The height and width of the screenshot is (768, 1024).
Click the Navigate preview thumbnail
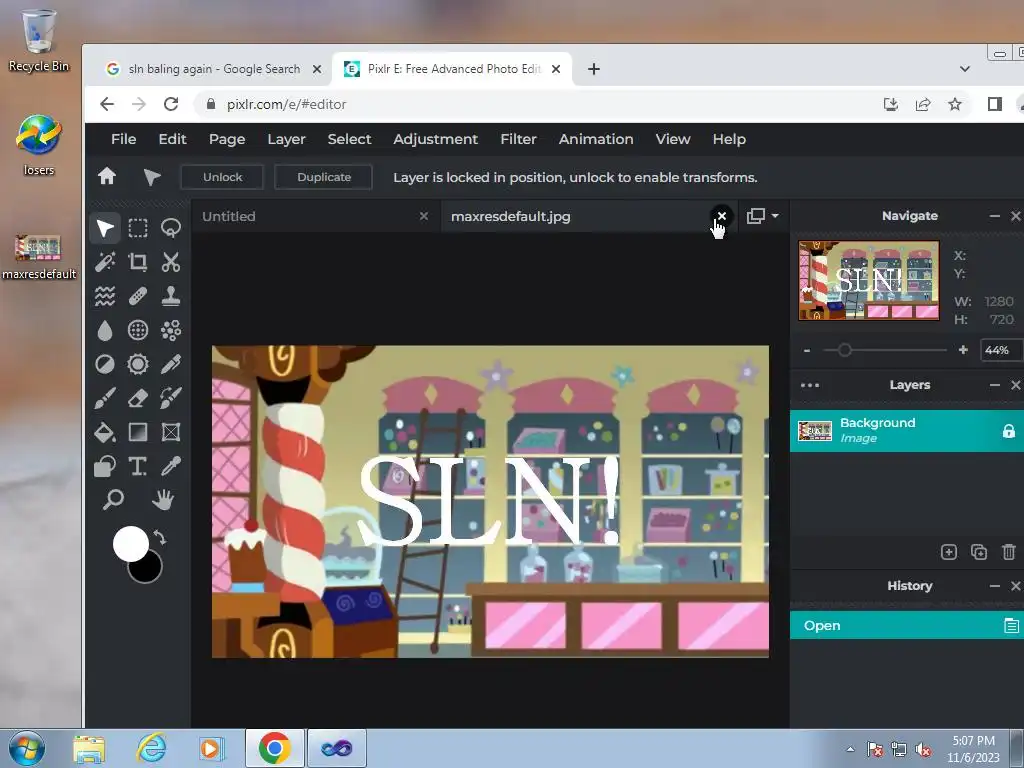(x=869, y=280)
